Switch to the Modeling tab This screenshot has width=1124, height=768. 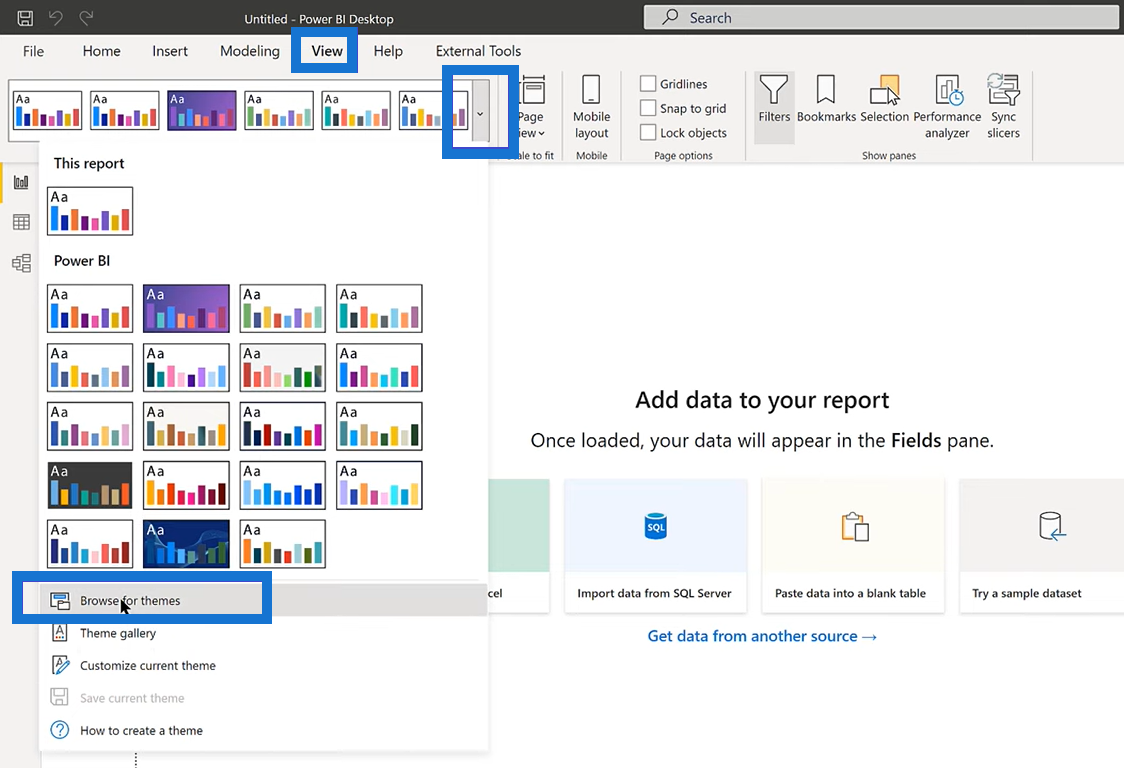tap(249, 51)
